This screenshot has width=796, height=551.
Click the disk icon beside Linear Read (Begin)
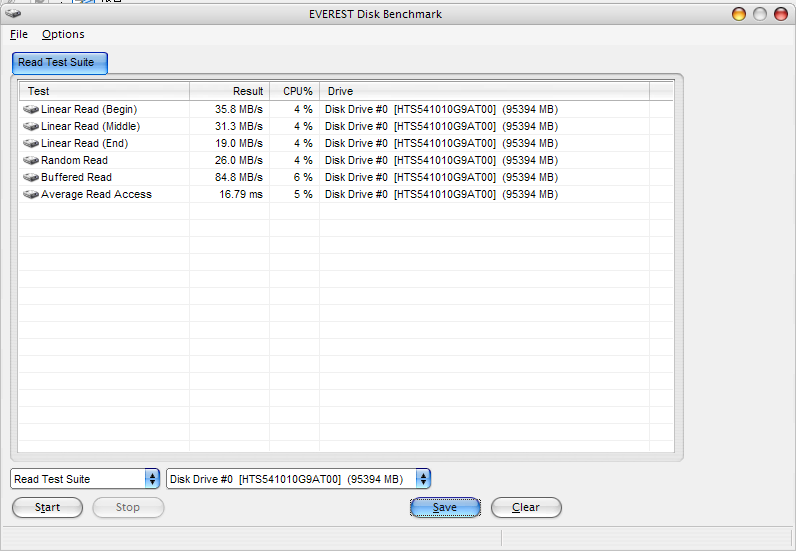[x=31, y=109]
